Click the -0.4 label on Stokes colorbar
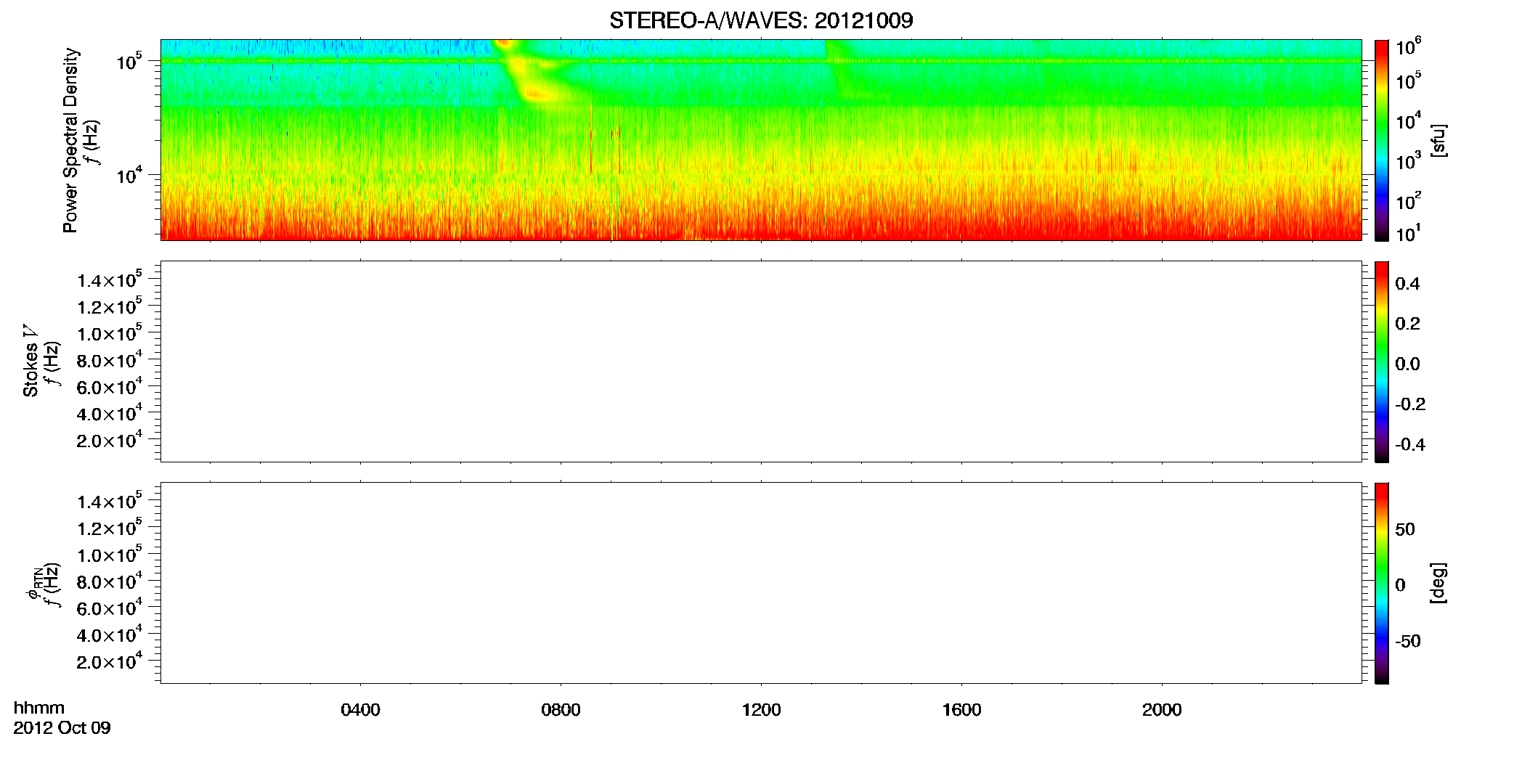This screenshot has width=1522, height=784. tap(1410, 445)
